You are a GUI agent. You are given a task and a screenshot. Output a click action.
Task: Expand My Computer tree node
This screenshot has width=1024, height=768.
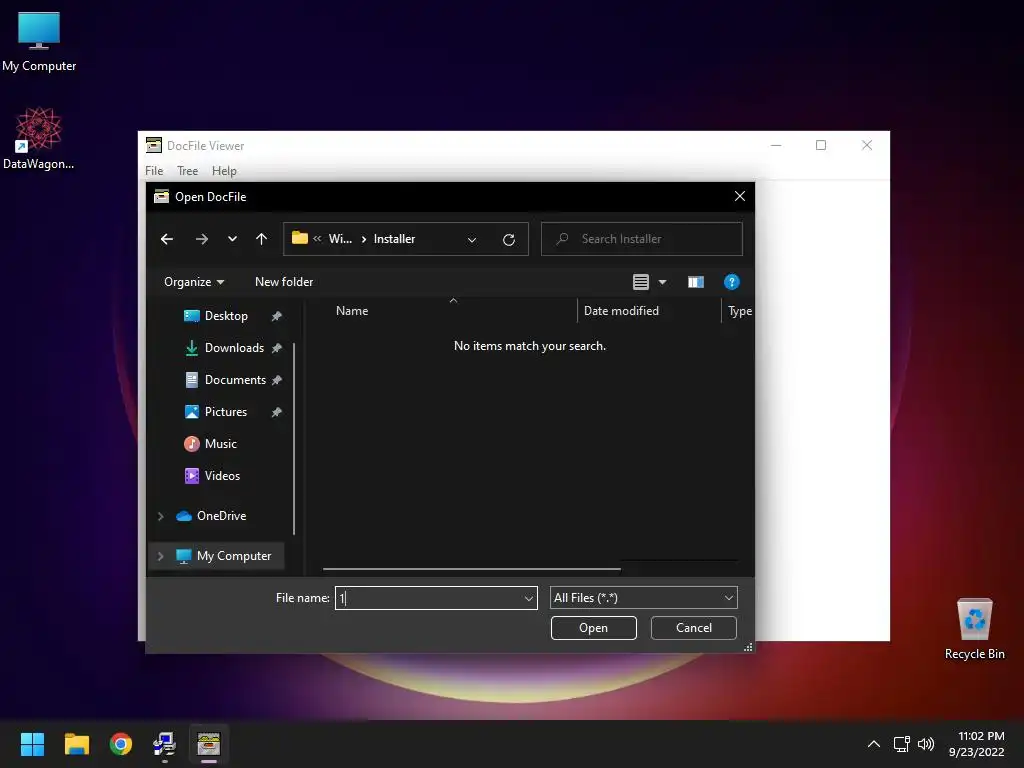161,556
